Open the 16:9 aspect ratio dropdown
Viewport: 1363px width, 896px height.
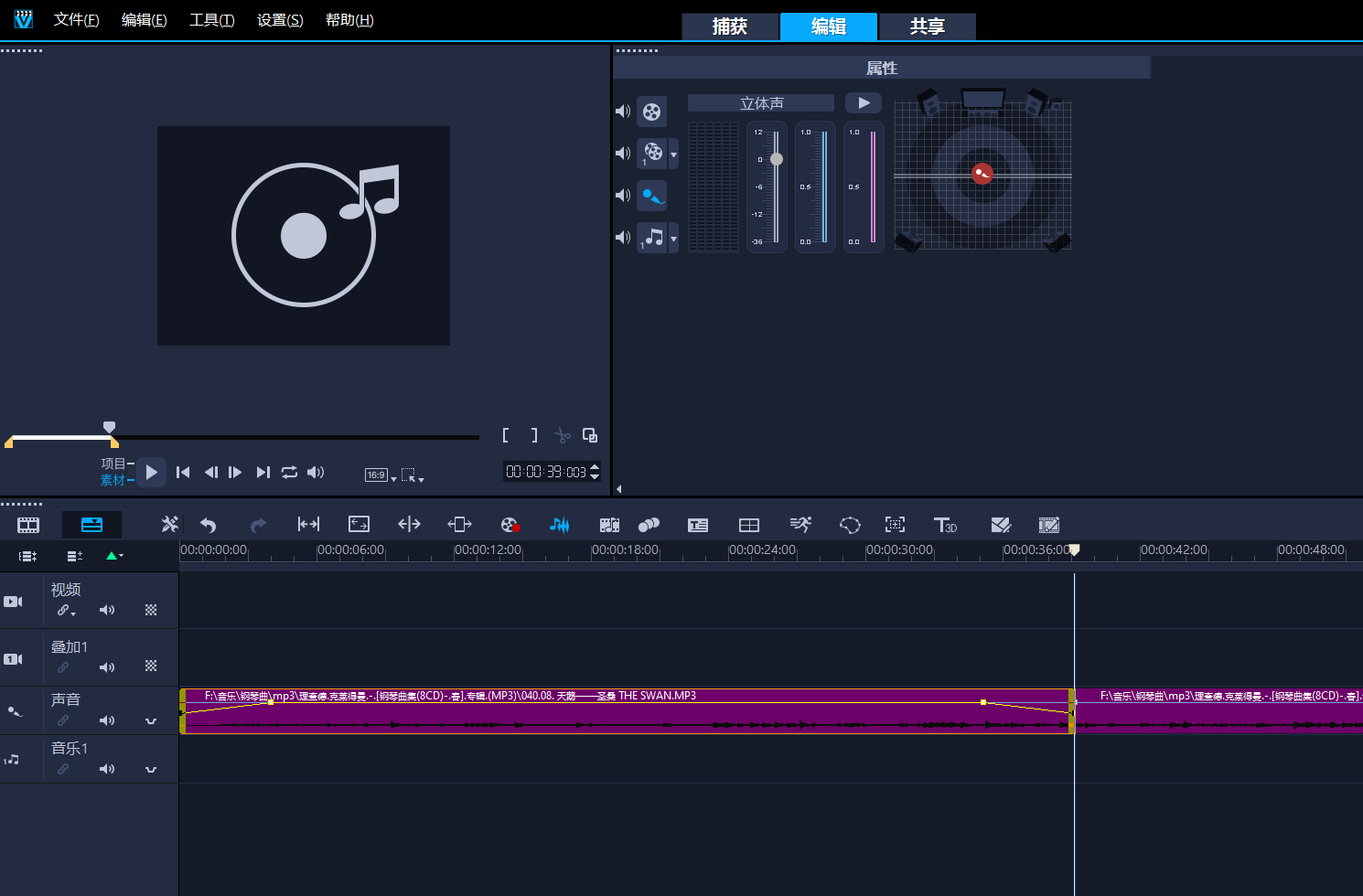[x=381, y=475]
